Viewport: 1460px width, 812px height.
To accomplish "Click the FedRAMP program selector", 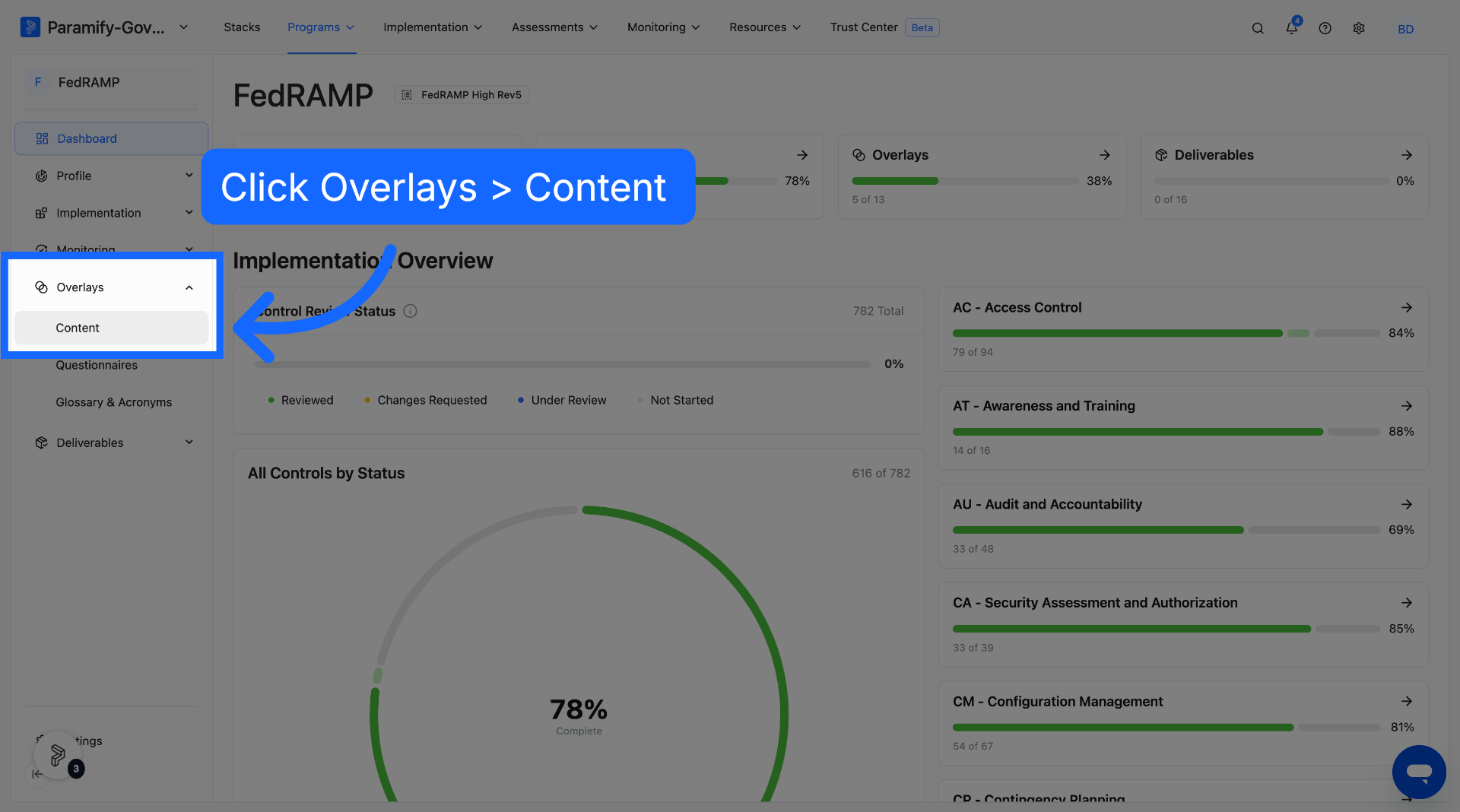I will point(111,82).
